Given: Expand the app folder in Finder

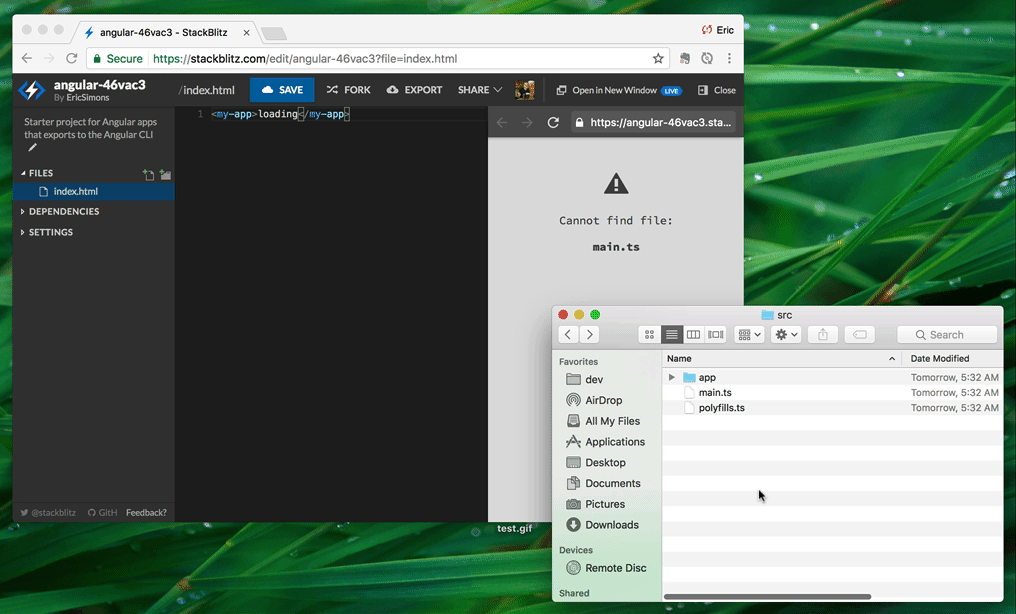Looking at the screenshot, I should tap(671, 377).
